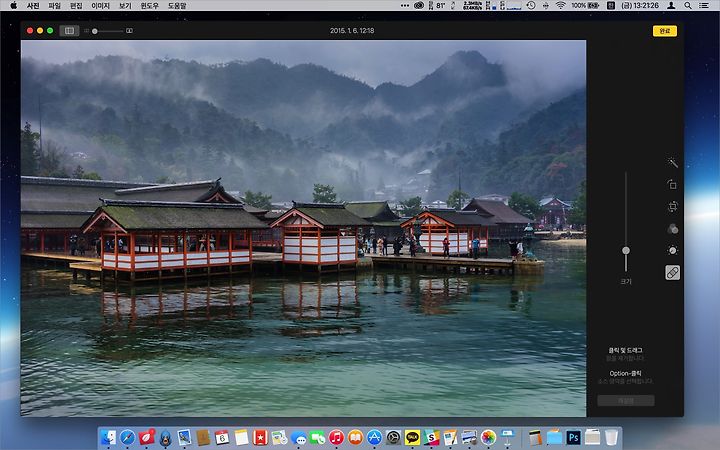Click the greyed-out reset button in sidebar
Image resolution: width=720 pixels, height=450 pixels.
(x=626, y=400)
